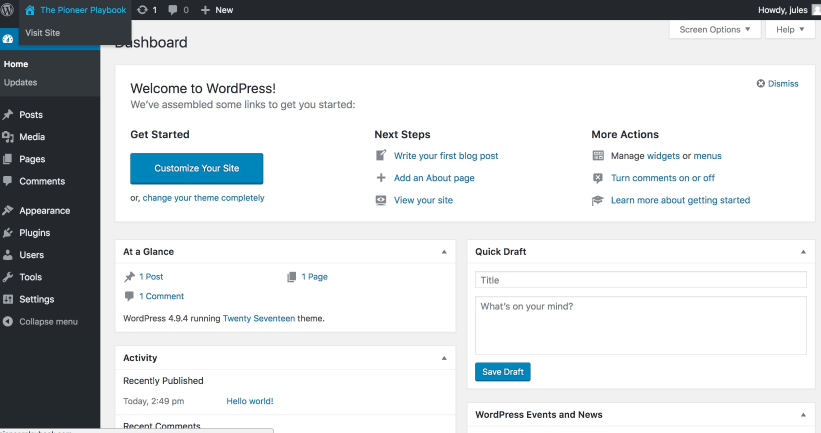Click the plus icon beside Add an About page

[x=381, y=177]
